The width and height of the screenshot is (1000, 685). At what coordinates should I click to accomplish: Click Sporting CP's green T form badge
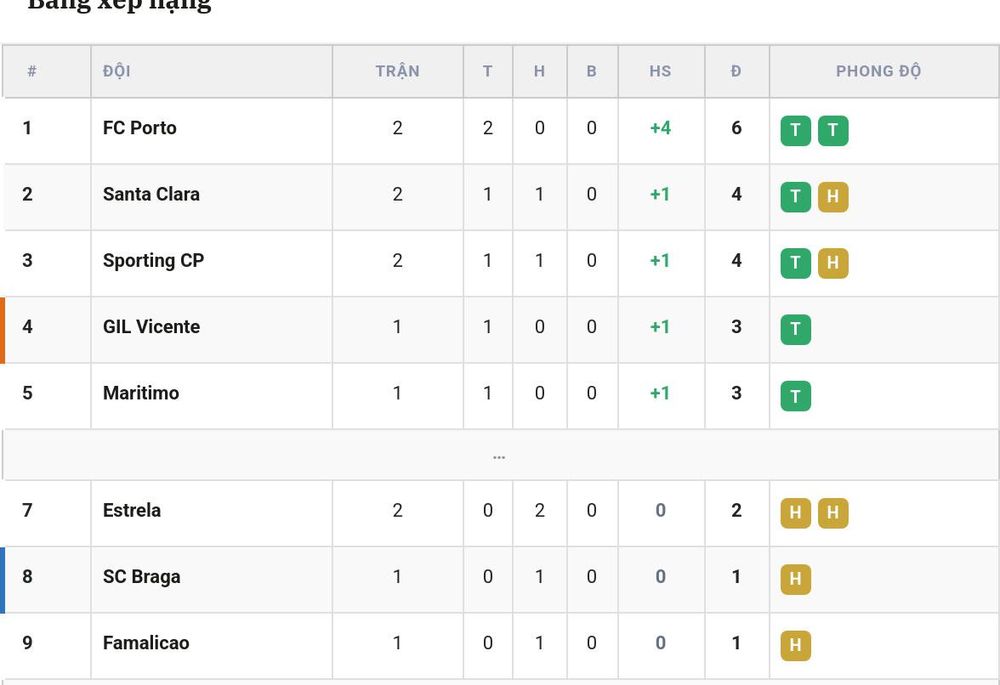(x=795, y=263)
